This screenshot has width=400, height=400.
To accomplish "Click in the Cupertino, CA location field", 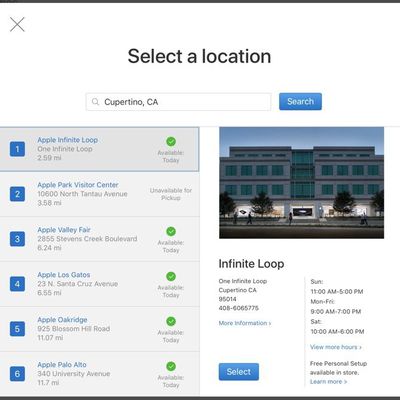I will (179, 102).
